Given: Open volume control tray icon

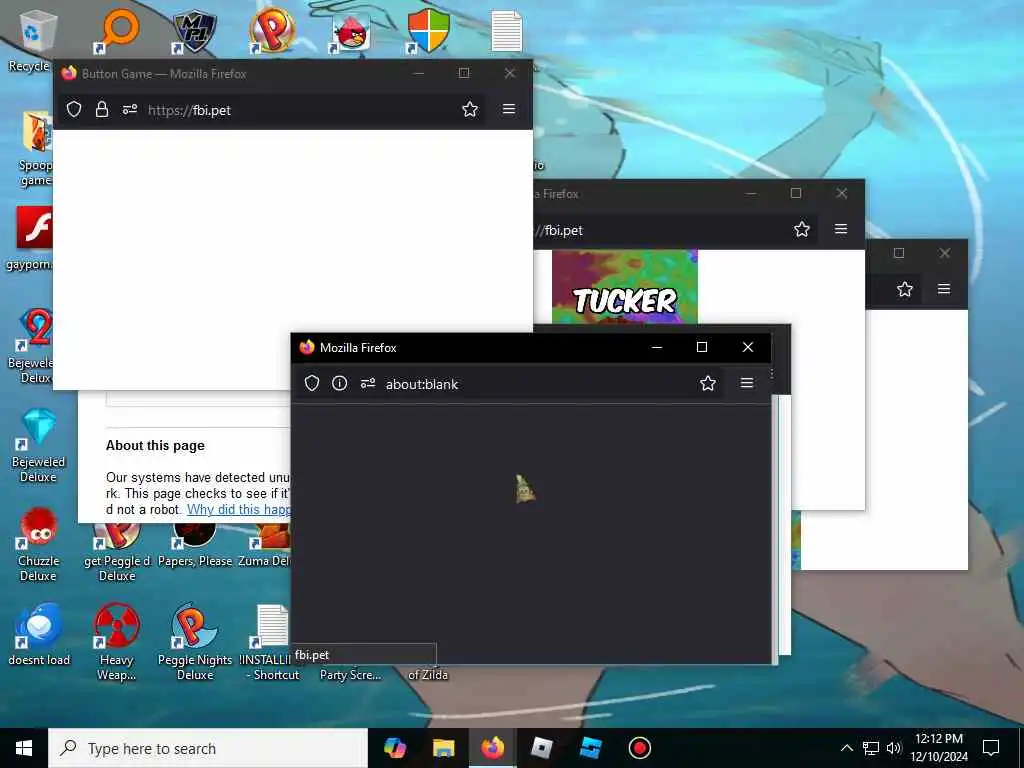Looking at the screenshot, I should tap(894, 748).
